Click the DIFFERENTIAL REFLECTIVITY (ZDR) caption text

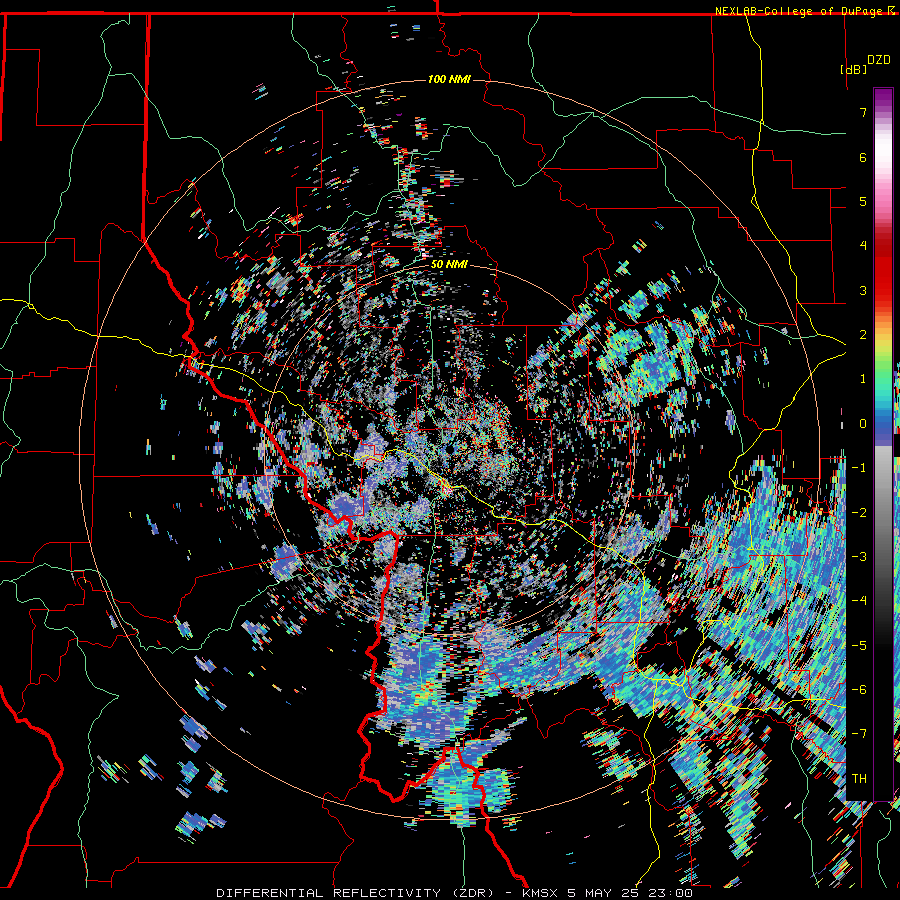coord(355,893)
